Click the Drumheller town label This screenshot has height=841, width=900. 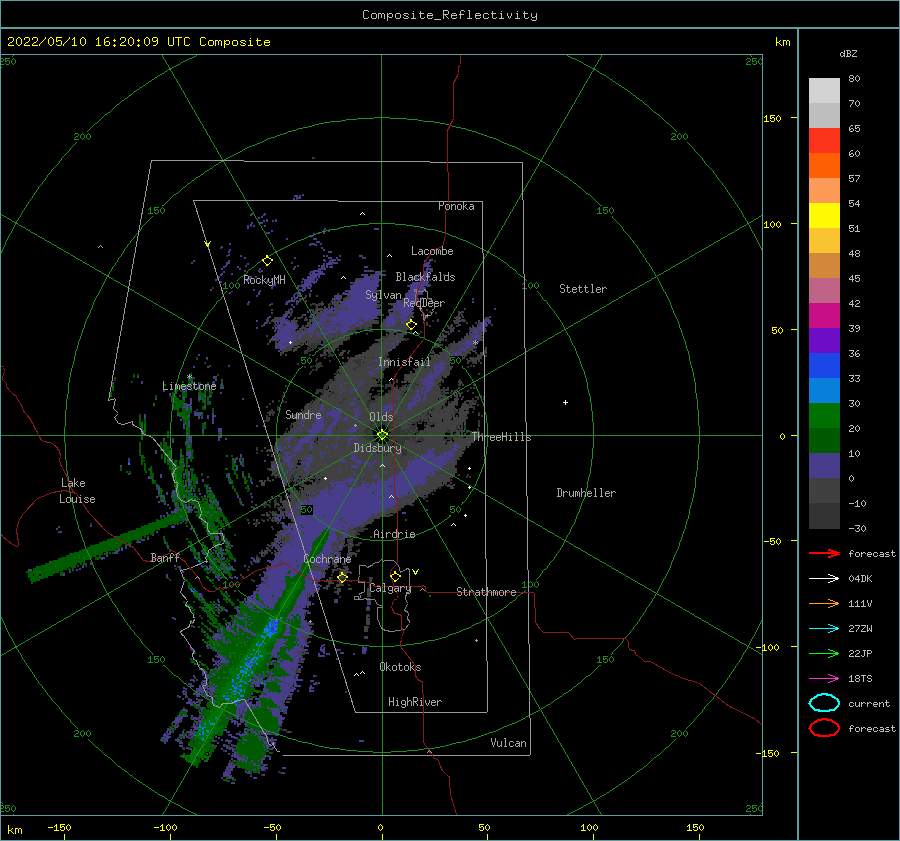click(586, 493)
